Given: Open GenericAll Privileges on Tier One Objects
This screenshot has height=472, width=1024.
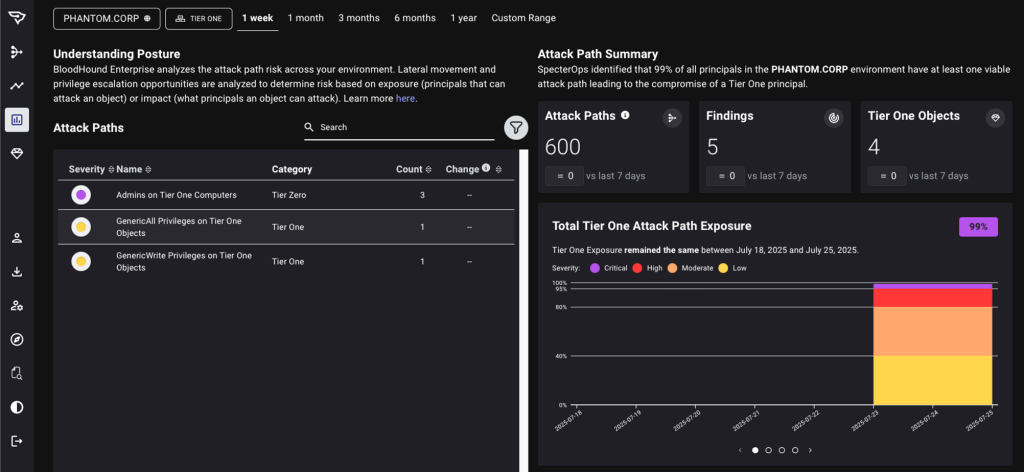Looking at the screenshot, I should click(x=286, y=227).
